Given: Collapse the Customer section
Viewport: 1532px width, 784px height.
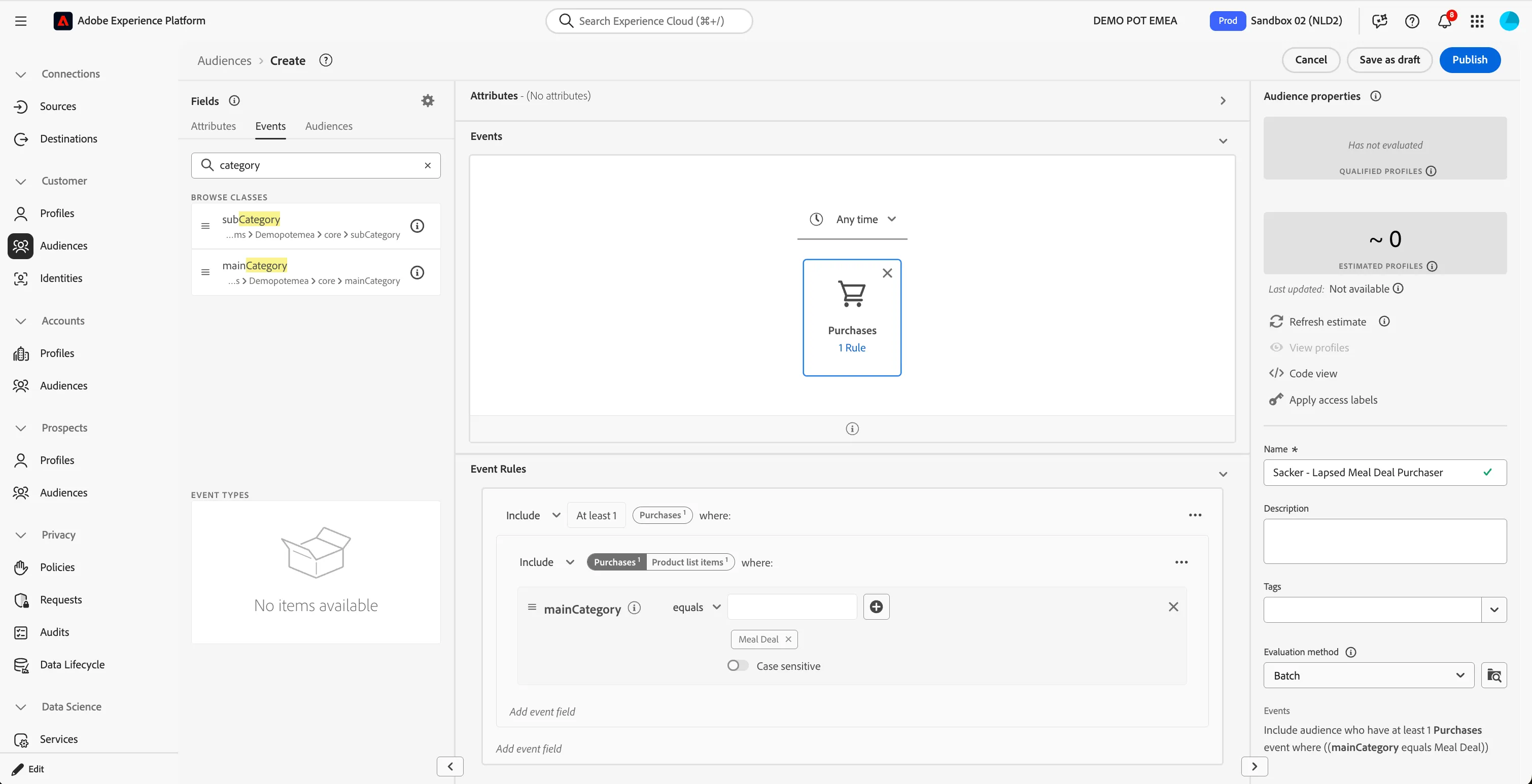Looking at the screenshot, I should click(x=21, y=181).
